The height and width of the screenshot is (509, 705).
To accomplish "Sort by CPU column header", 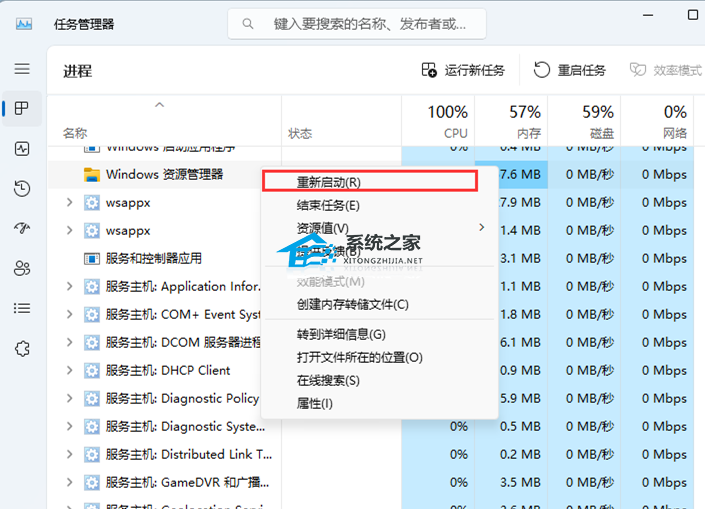I will pos(437,121).
